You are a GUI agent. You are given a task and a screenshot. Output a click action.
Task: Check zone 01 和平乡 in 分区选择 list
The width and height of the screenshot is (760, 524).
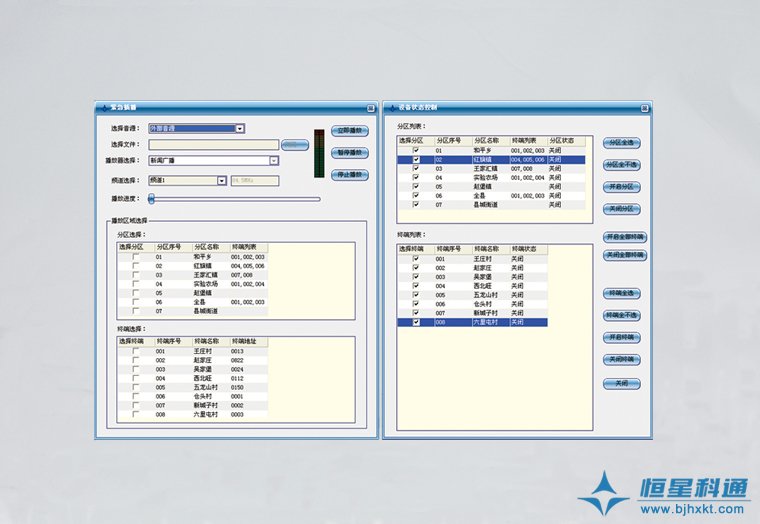135,257
